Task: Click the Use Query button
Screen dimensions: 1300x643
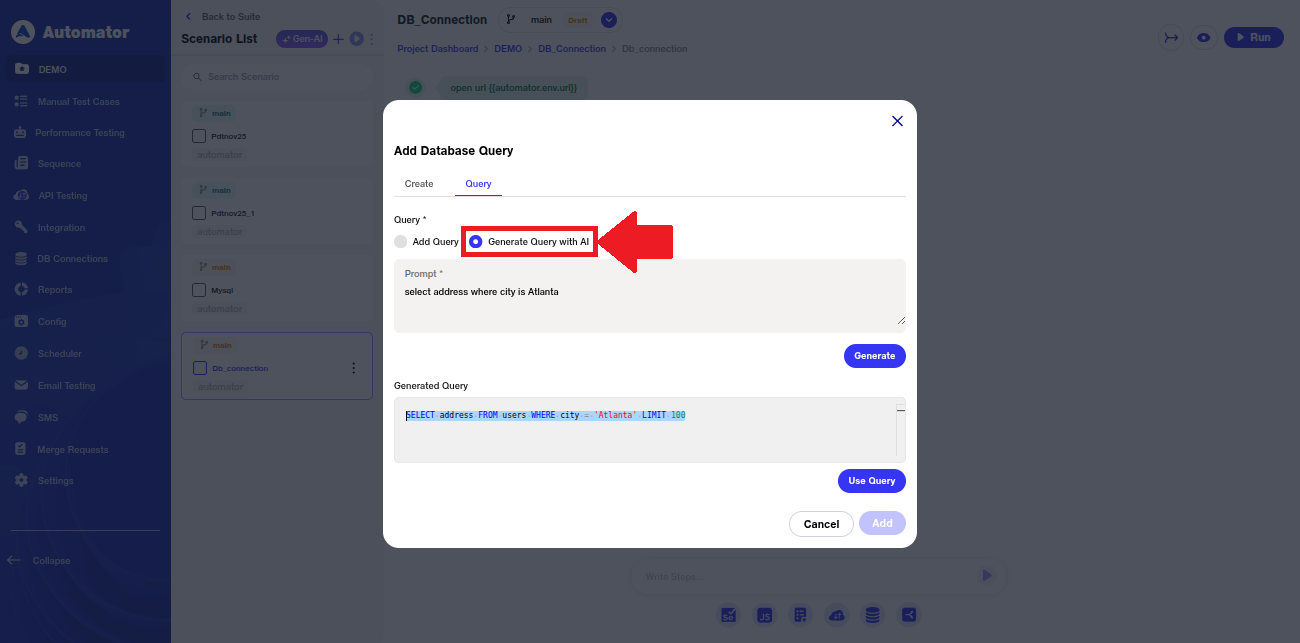Action: (871, 481)
